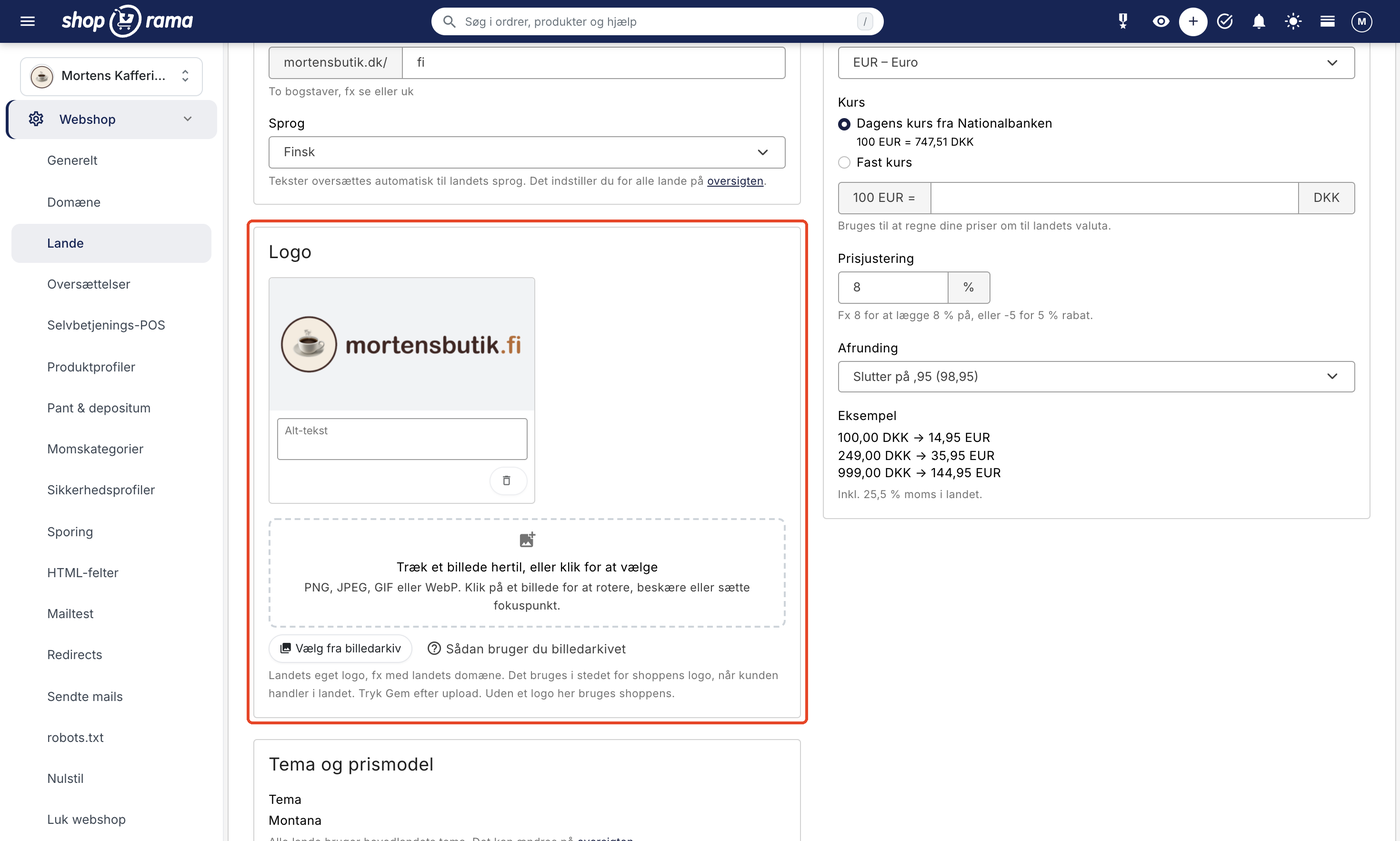Screen dimensions: 1400x841
Task: Click the country URL path field
Action: coord(593,62)
